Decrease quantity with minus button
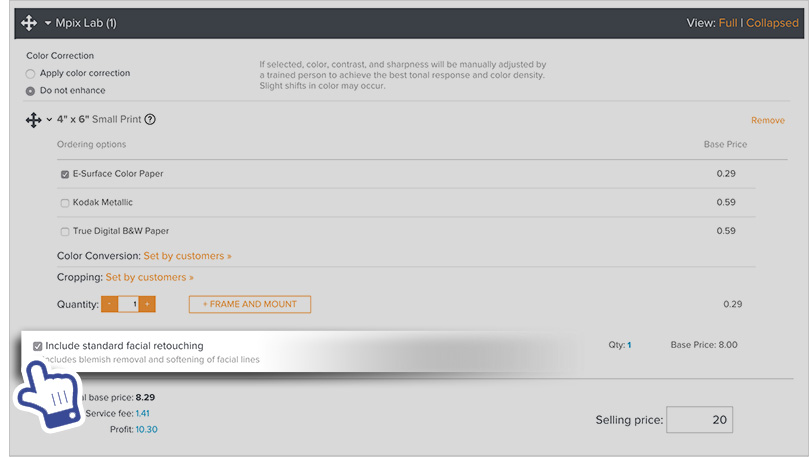This screenshot has height=457, width=809. pyautogui.click(x=109, y=304)
